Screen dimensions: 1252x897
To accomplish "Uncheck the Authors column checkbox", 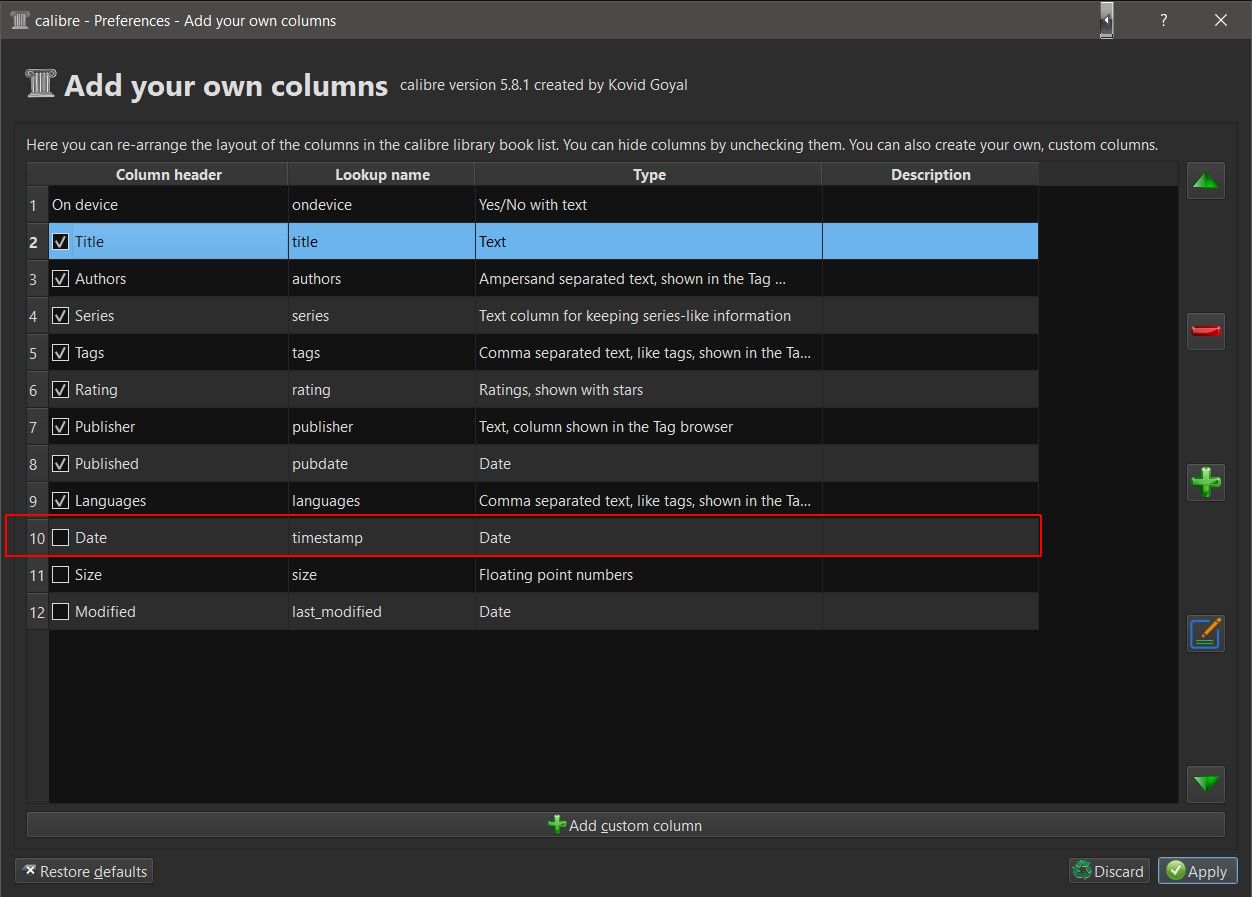I will point(61,279).
